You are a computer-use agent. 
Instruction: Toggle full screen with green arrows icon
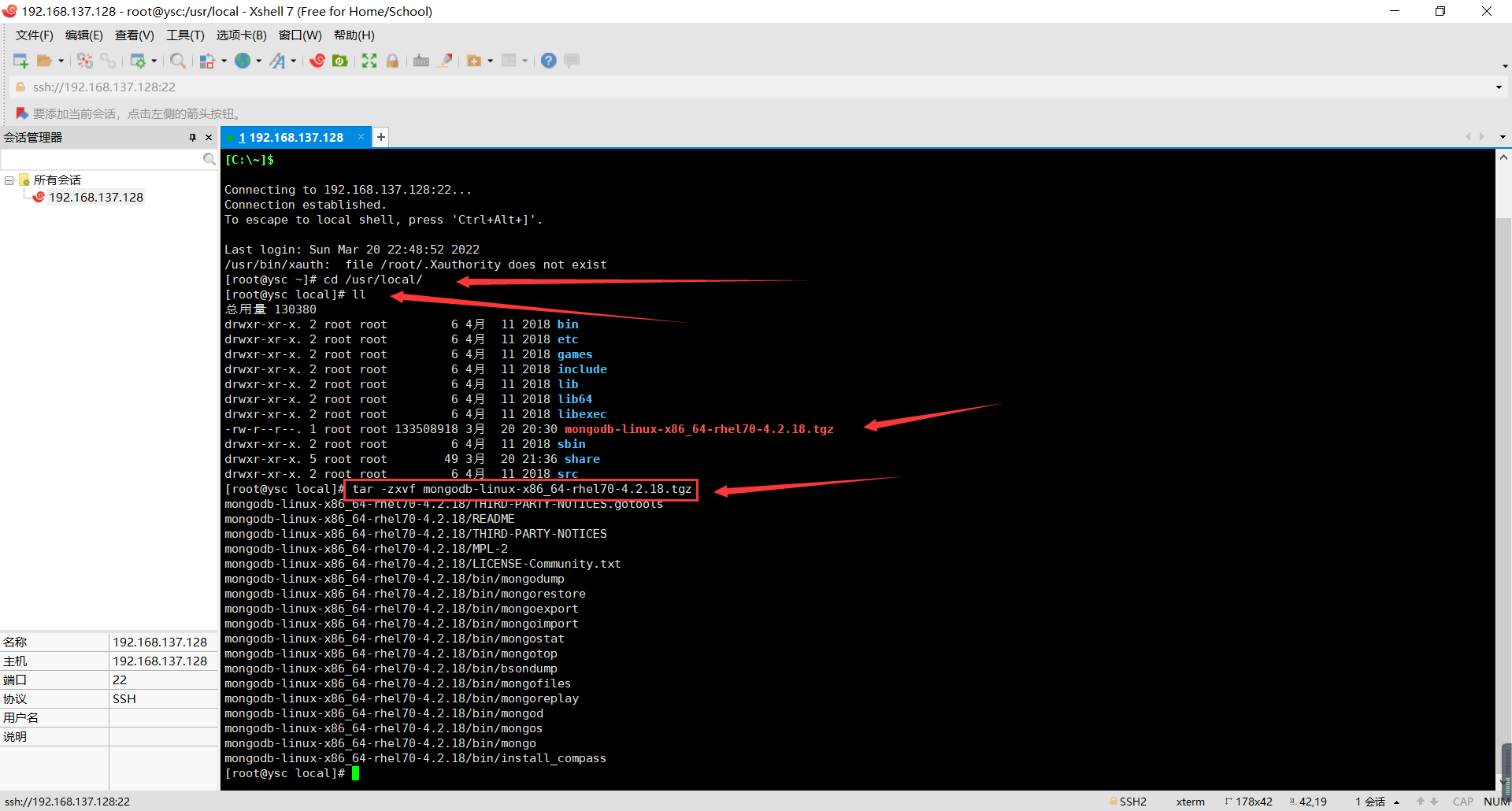coord(369,61)
